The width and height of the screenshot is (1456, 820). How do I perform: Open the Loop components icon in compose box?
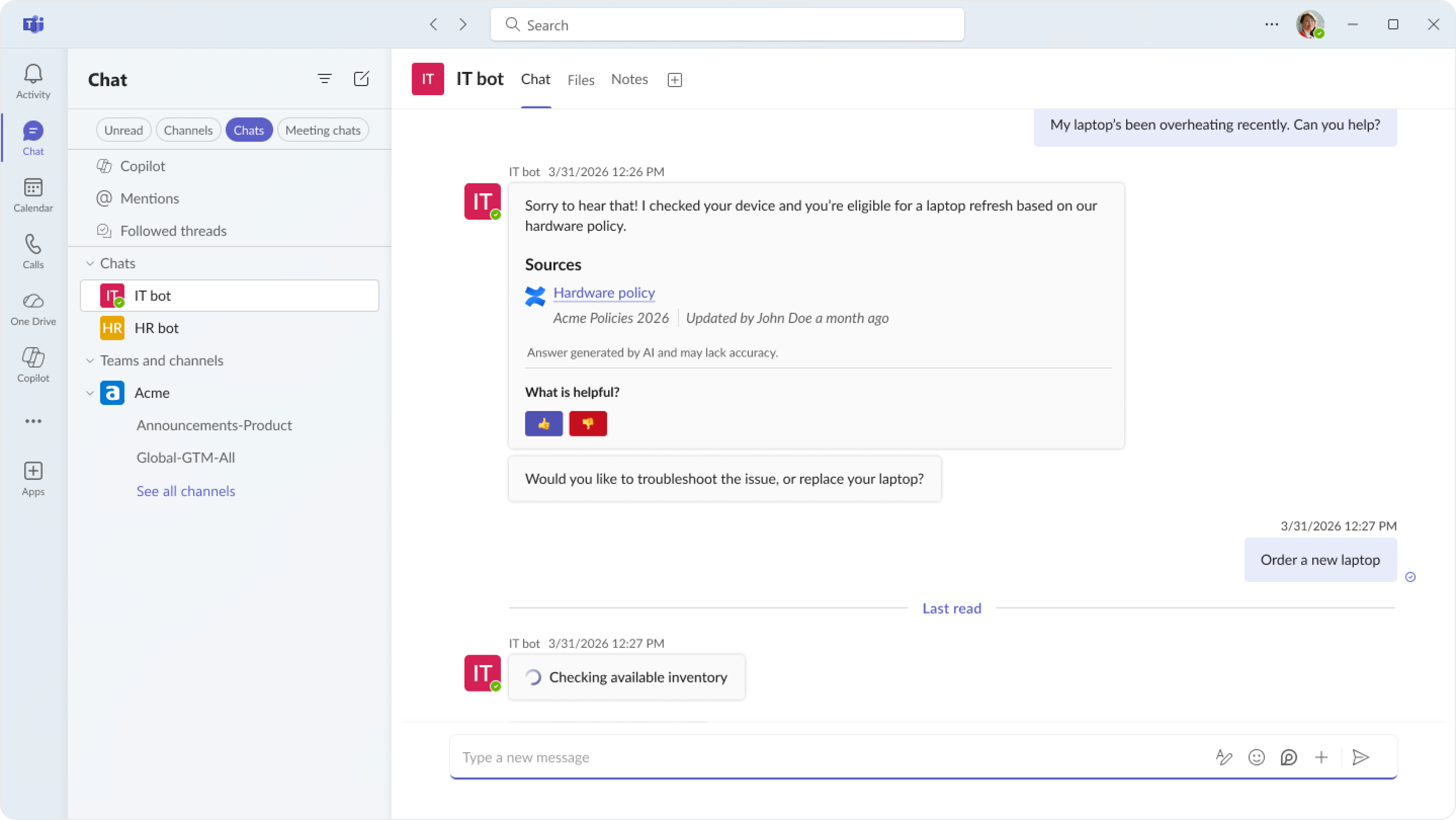pyautogui.click(x=1289, y=757)
